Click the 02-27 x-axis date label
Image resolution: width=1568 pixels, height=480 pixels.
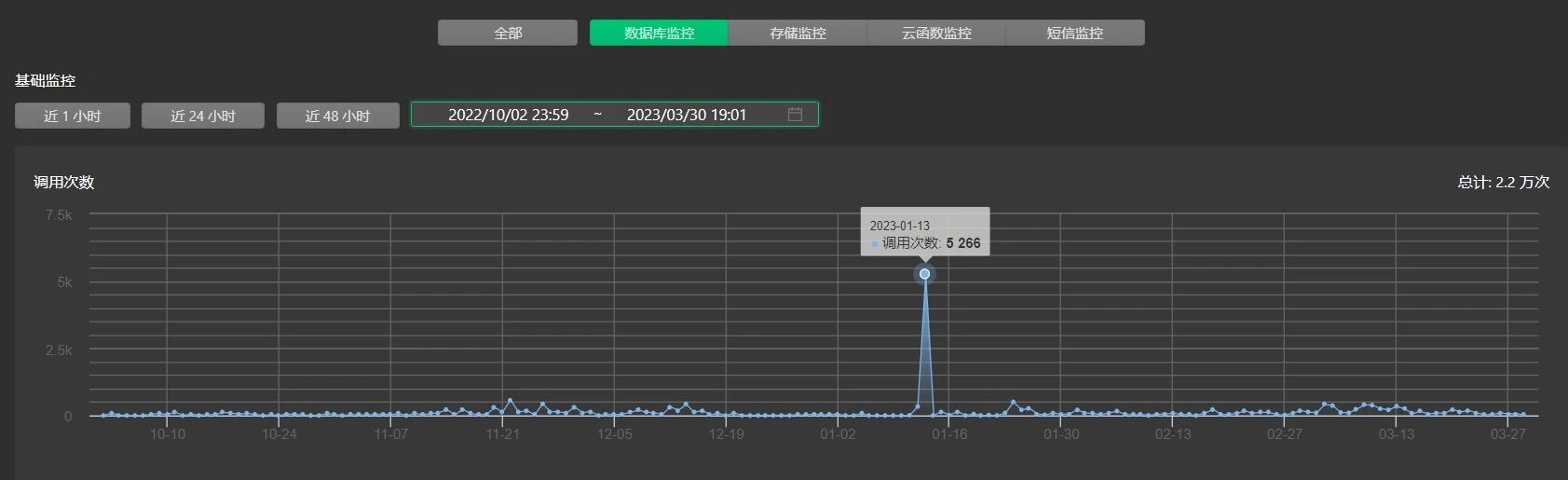(x=1285, y=434)
